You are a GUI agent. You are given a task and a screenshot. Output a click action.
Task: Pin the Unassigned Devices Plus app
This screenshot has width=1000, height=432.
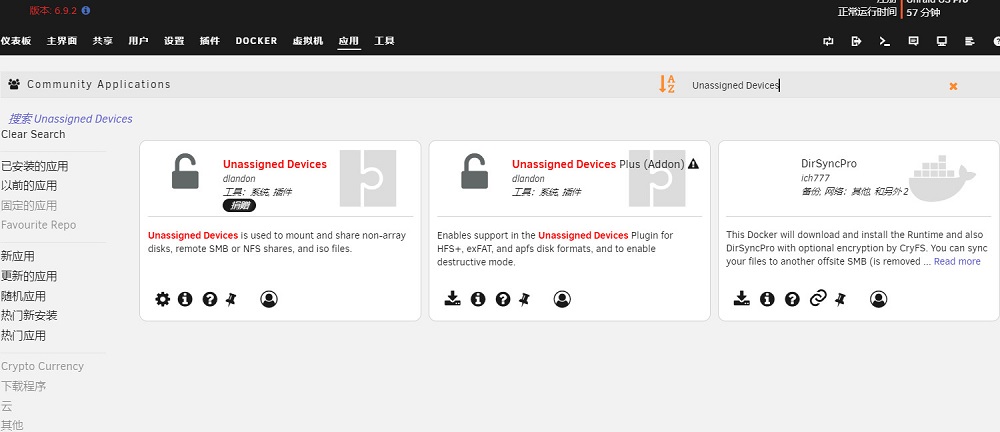[x=524, y=299]
